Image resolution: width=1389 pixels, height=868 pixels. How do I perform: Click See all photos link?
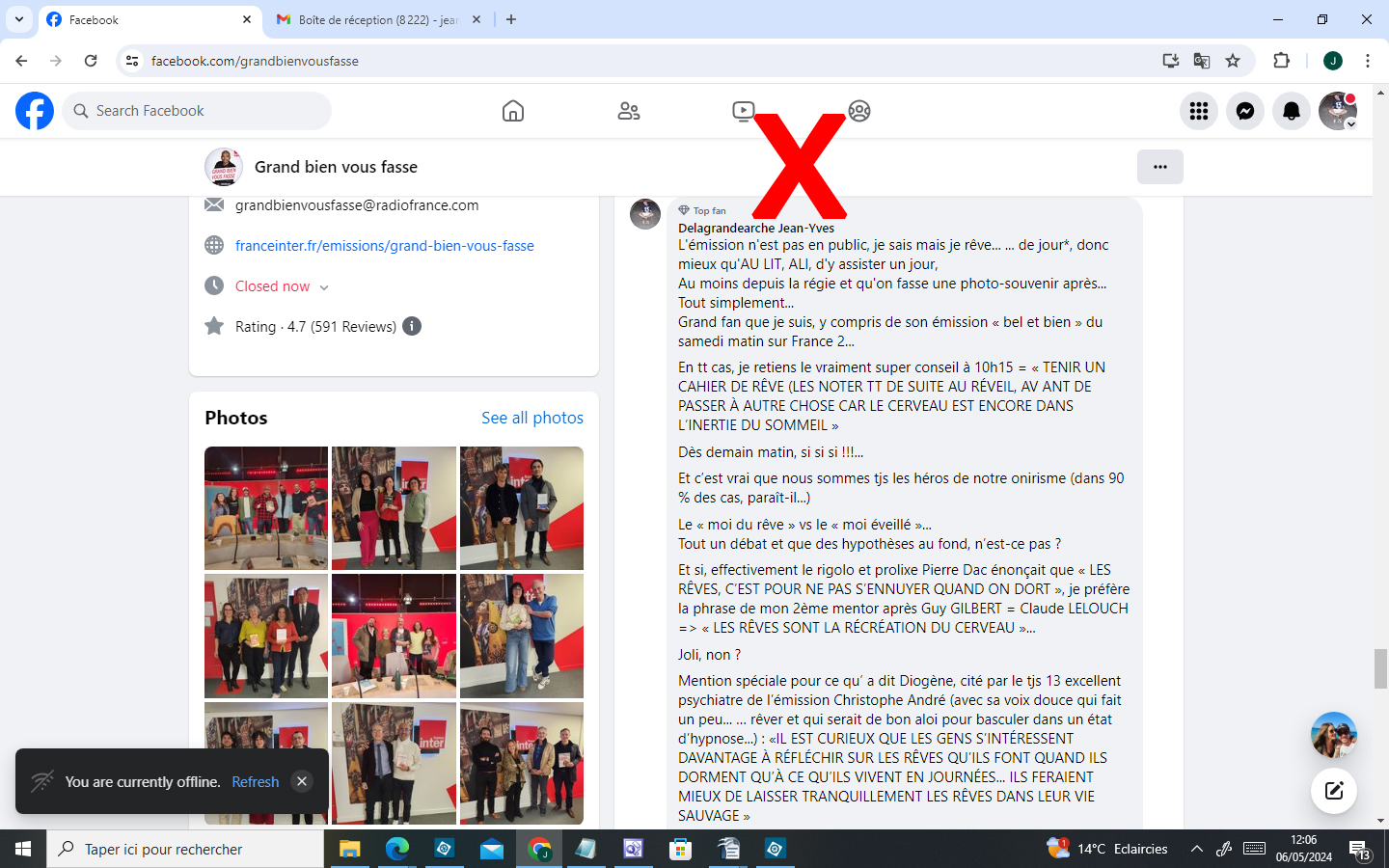tap(532, 418)
